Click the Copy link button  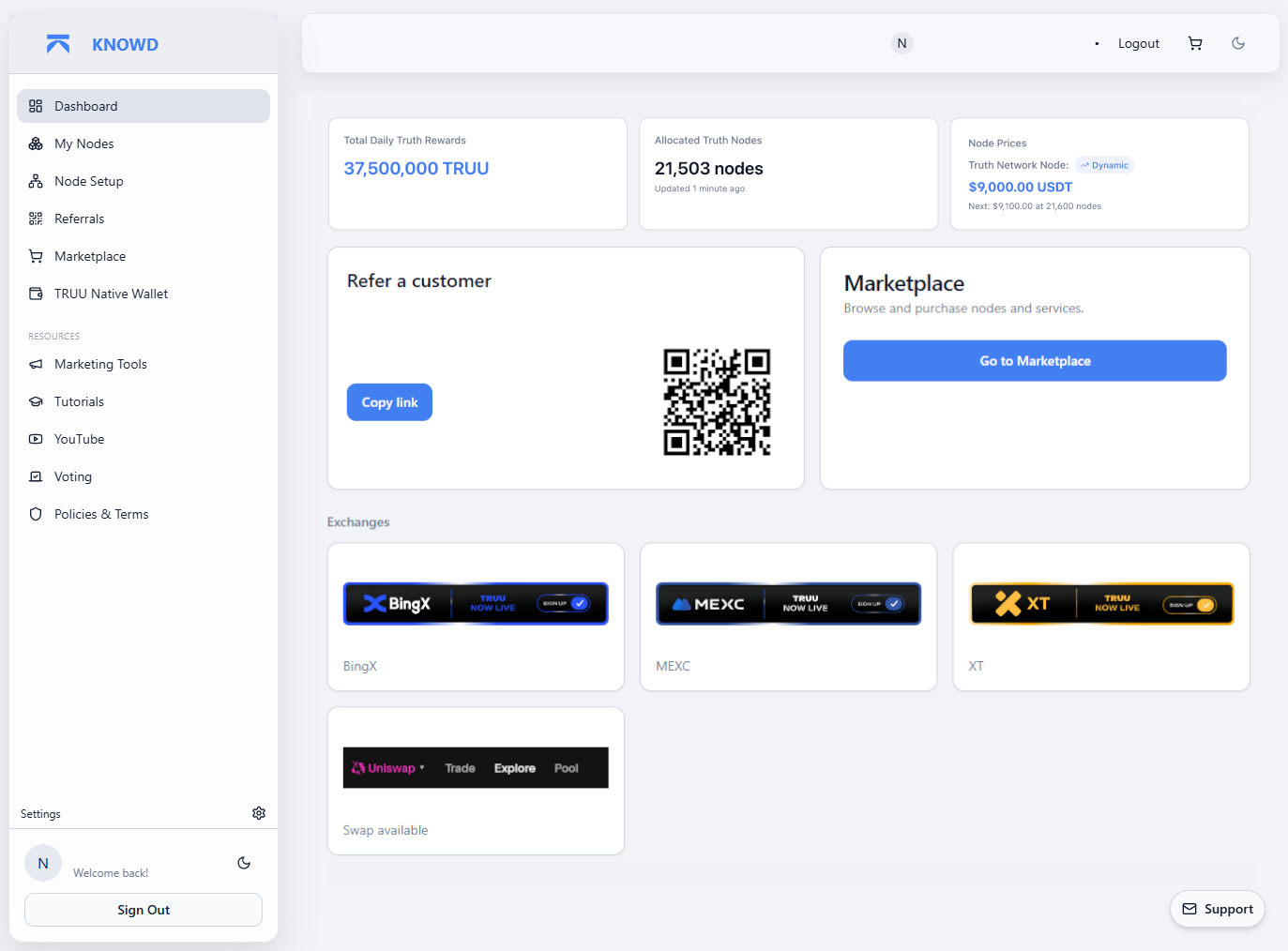click(389, 402)
